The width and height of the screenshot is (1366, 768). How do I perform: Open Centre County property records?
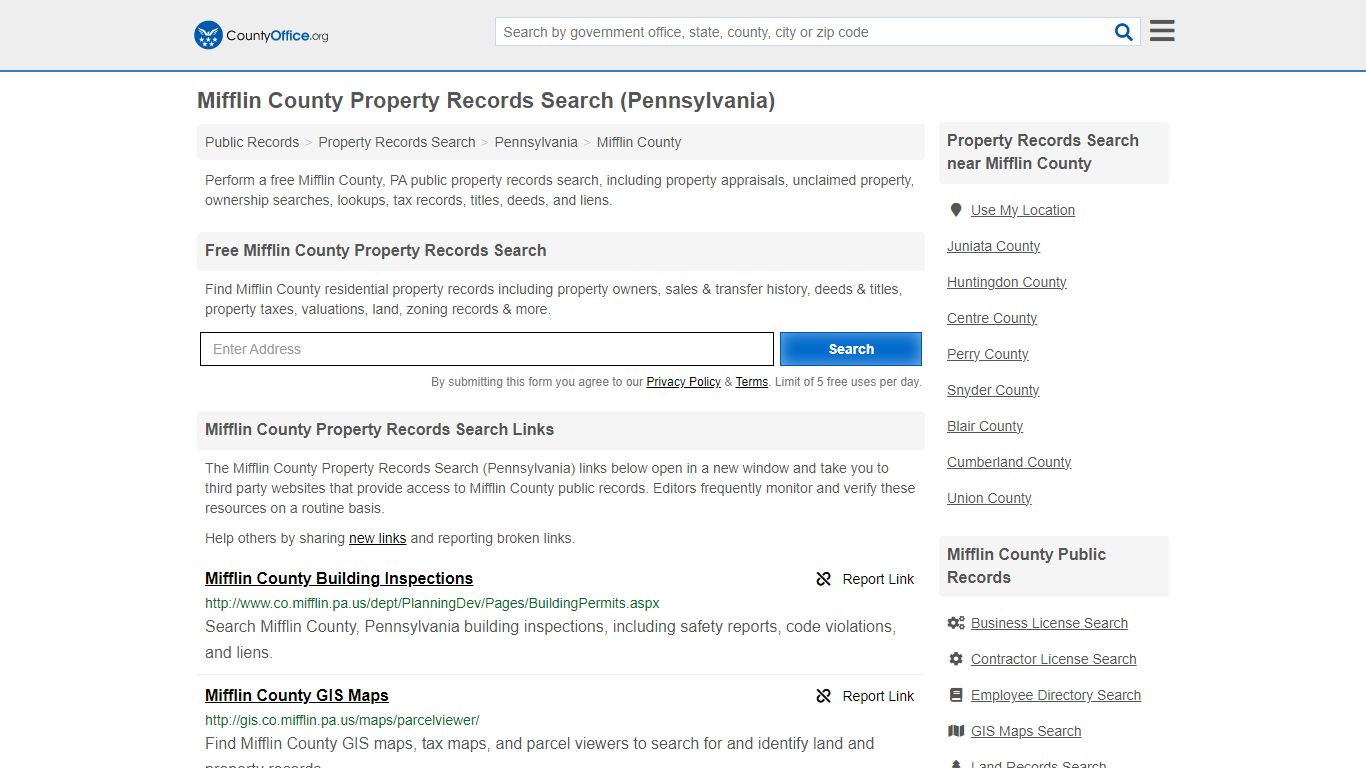pyautogui.click(x=992, y=318)
